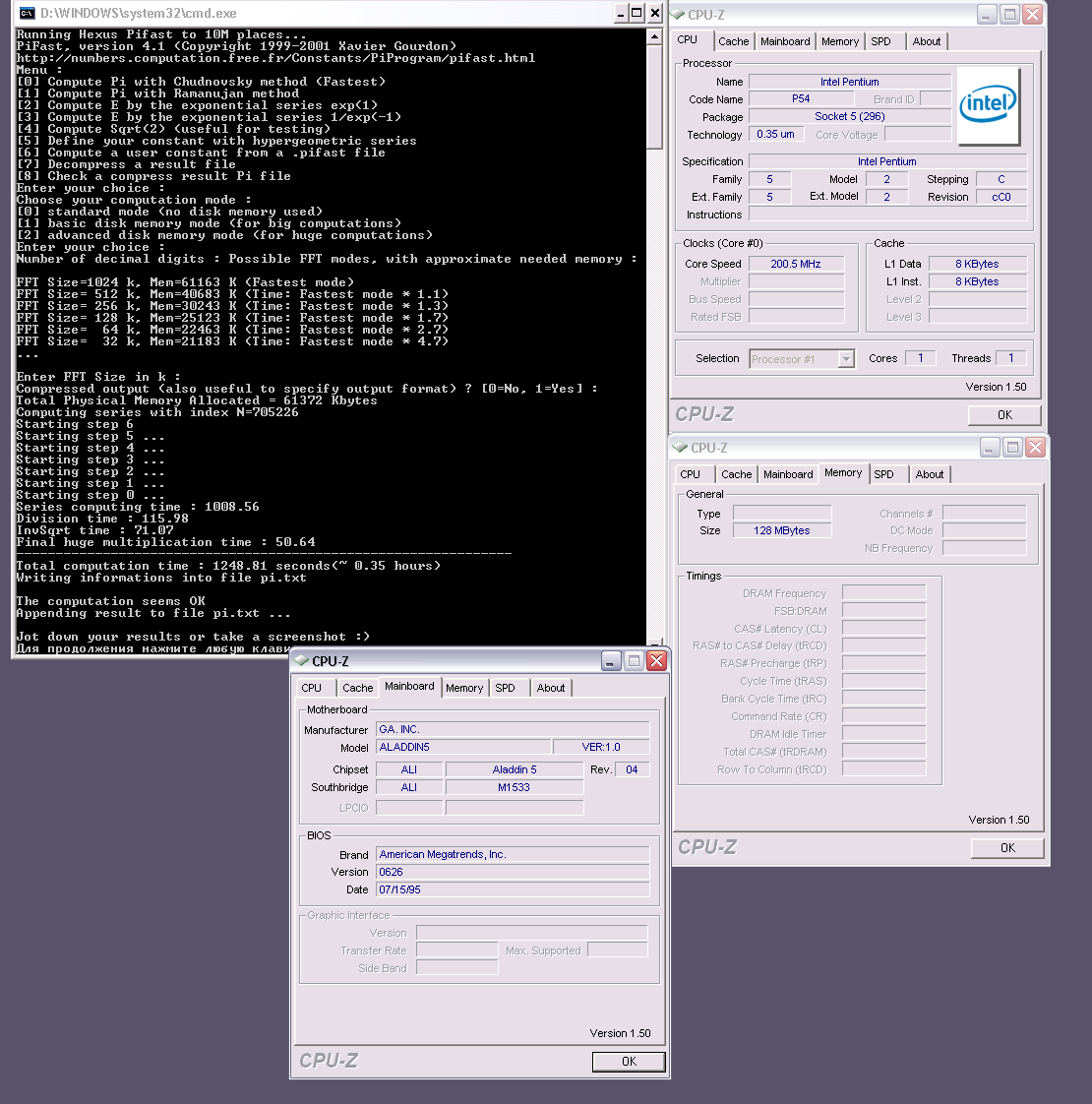Click the chipset name Aladdin 5
This screenshot has width=1092, height=1104.
click(x=515, y=769)
